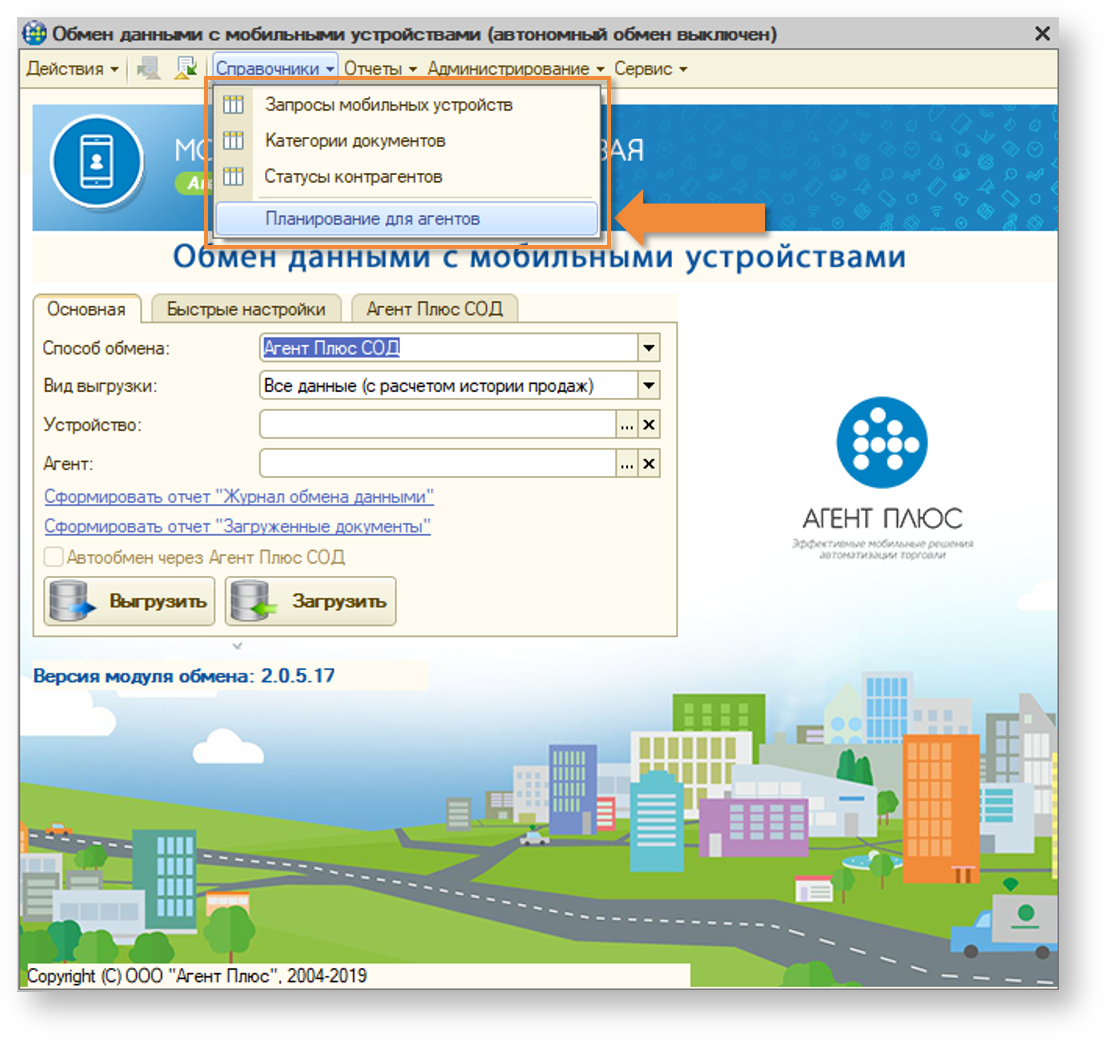Switch to the Агент Плюс СОД tab

pos(435,309)
